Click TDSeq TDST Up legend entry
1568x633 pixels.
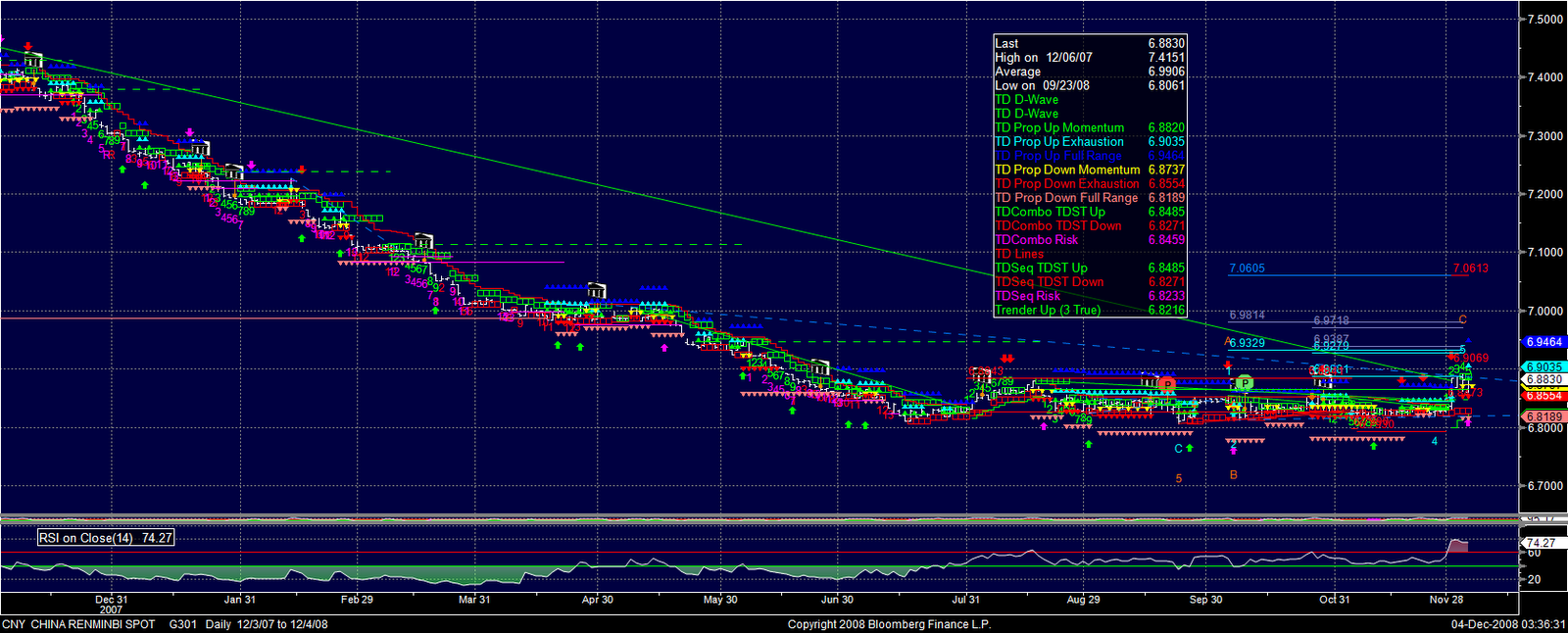coord(1090,268)
